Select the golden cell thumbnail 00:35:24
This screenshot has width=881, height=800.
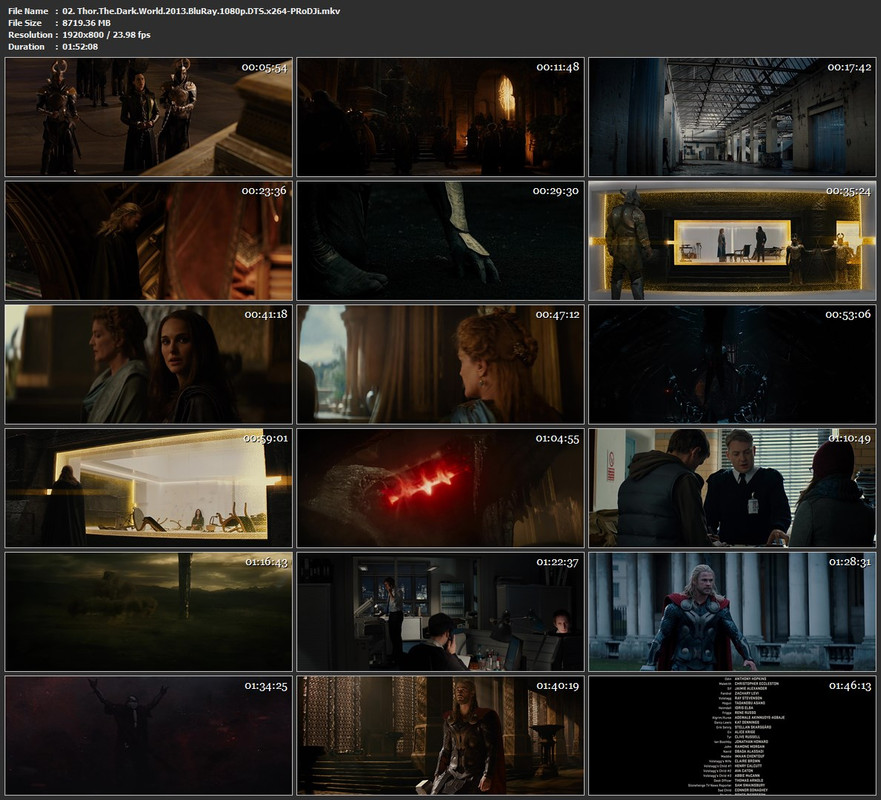[x=732, y=240]
